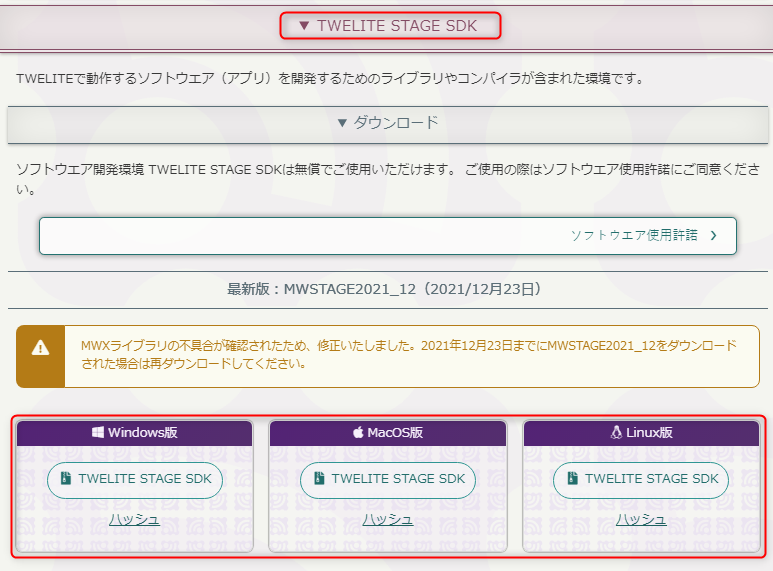
Task: Click the MWX library warning notice text
Action: 409,355
